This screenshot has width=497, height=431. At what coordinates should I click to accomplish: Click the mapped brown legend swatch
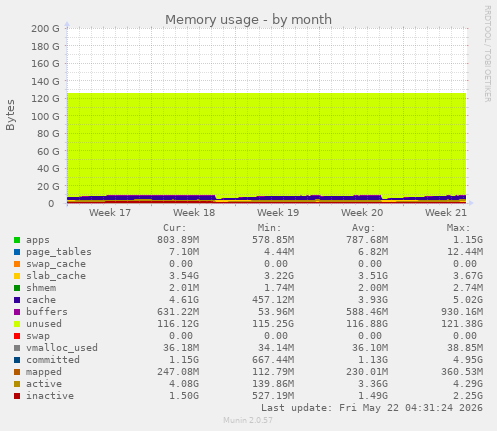pos(17,372)
